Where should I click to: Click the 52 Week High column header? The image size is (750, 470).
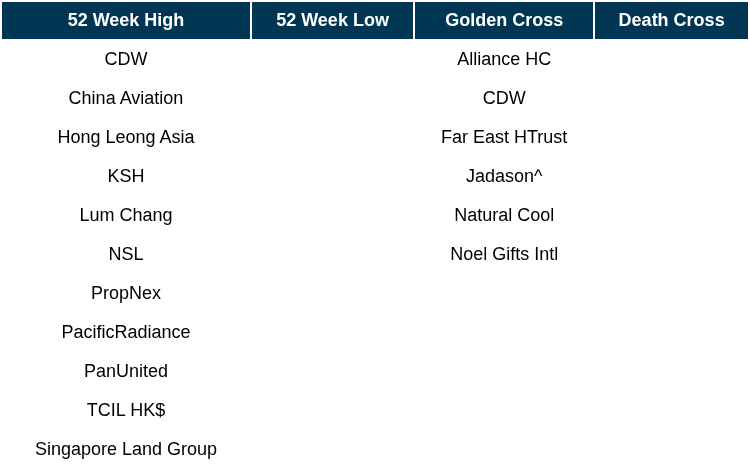tap(126, 20)
